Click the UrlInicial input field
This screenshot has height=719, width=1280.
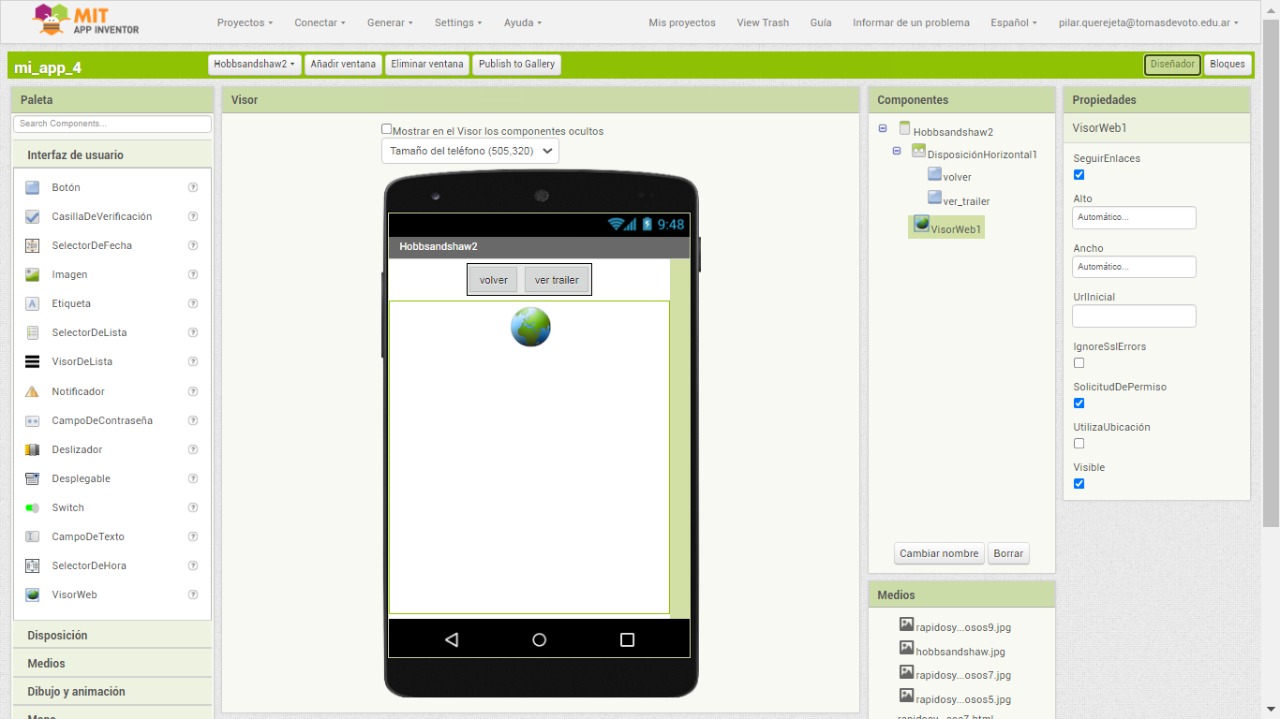[1134, 316]
